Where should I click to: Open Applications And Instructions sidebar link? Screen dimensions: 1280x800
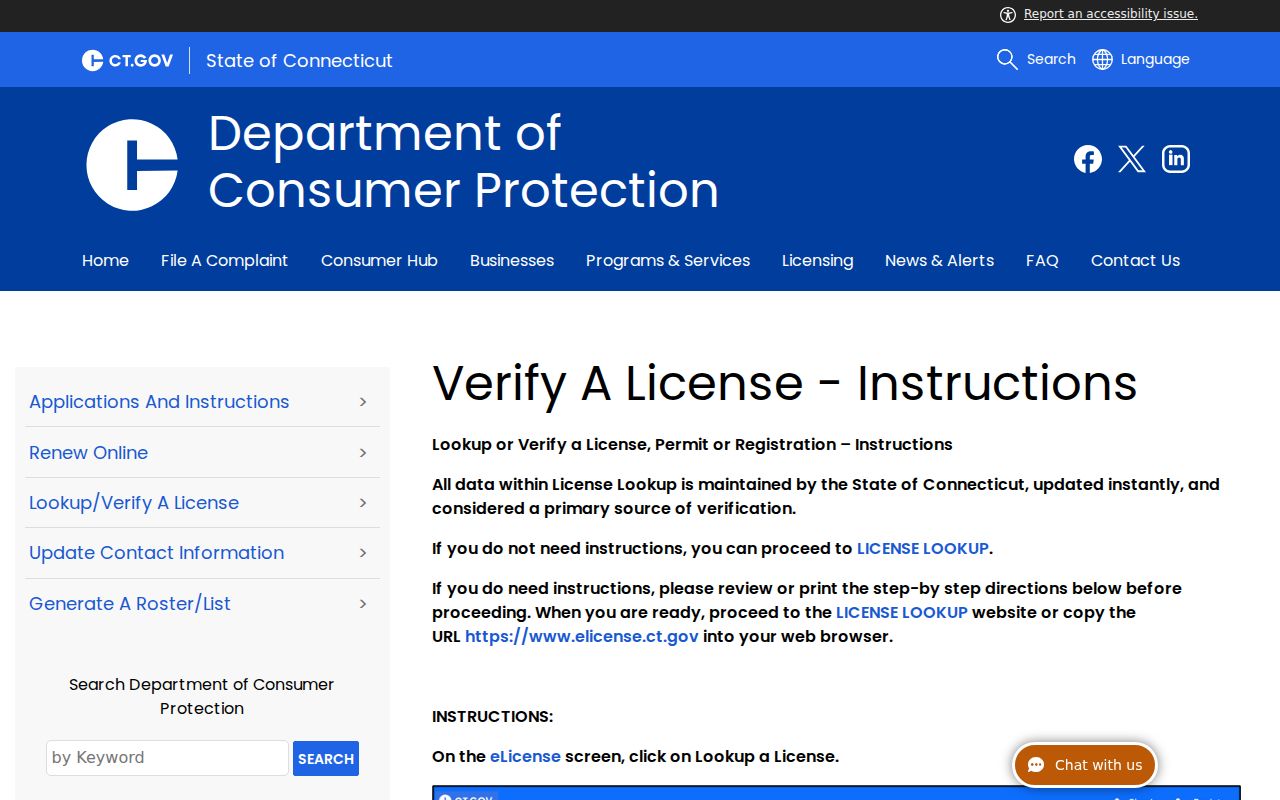(159, 402)
